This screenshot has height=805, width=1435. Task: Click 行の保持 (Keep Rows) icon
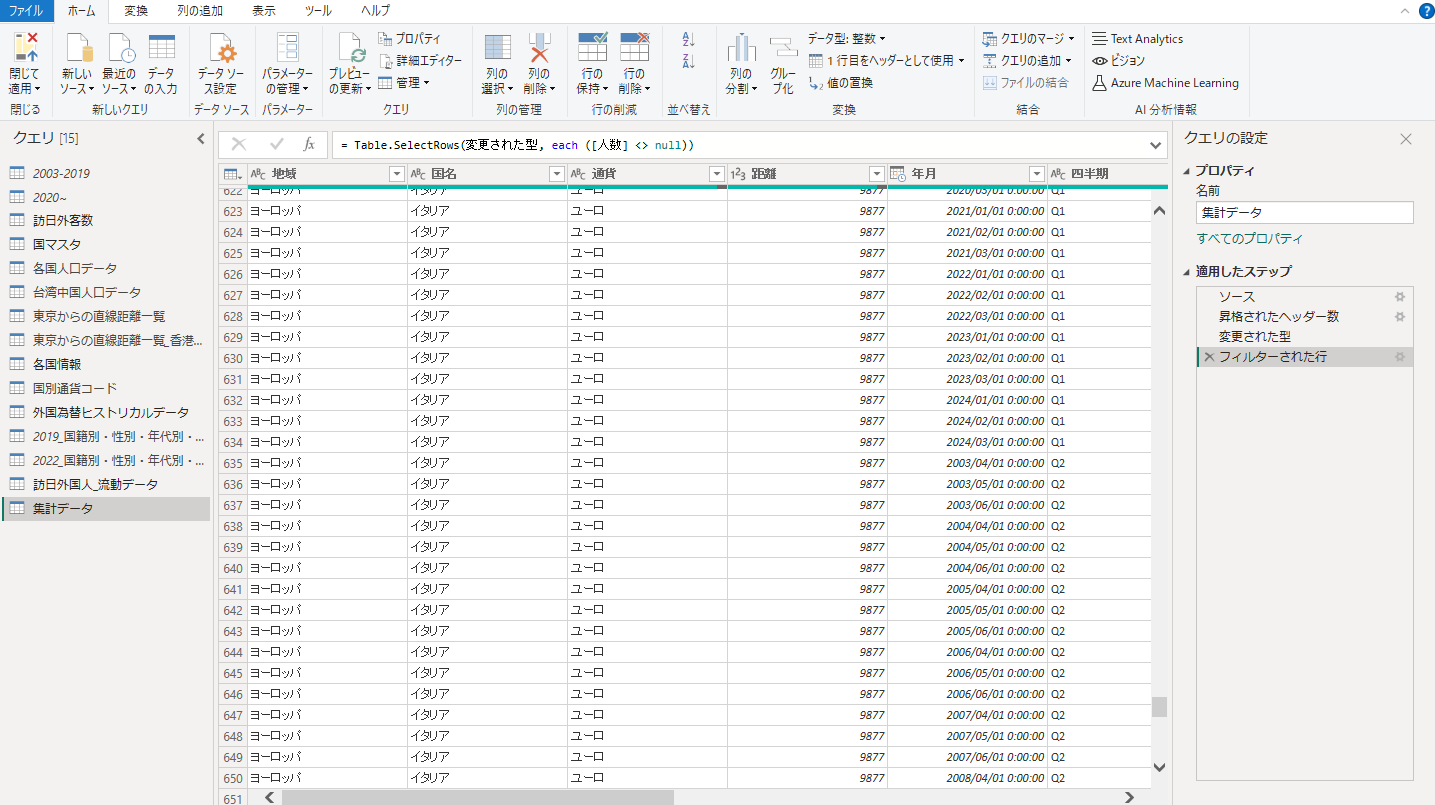click(x=593, y=47)
